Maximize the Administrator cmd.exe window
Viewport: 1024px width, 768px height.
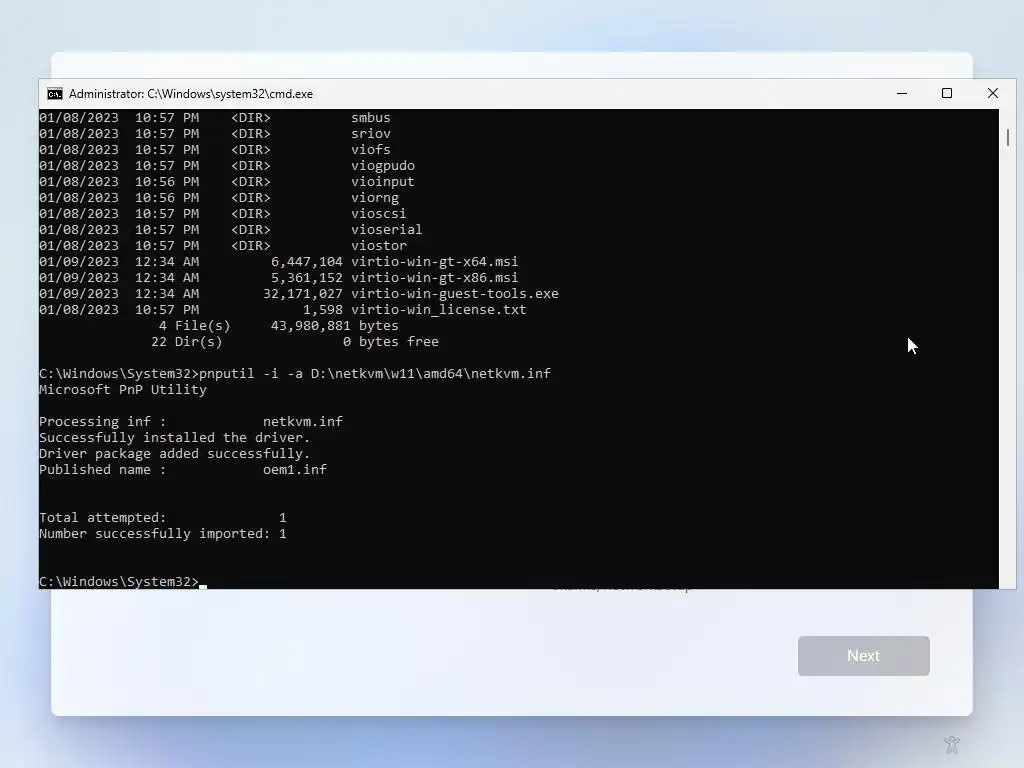point(947,93)
